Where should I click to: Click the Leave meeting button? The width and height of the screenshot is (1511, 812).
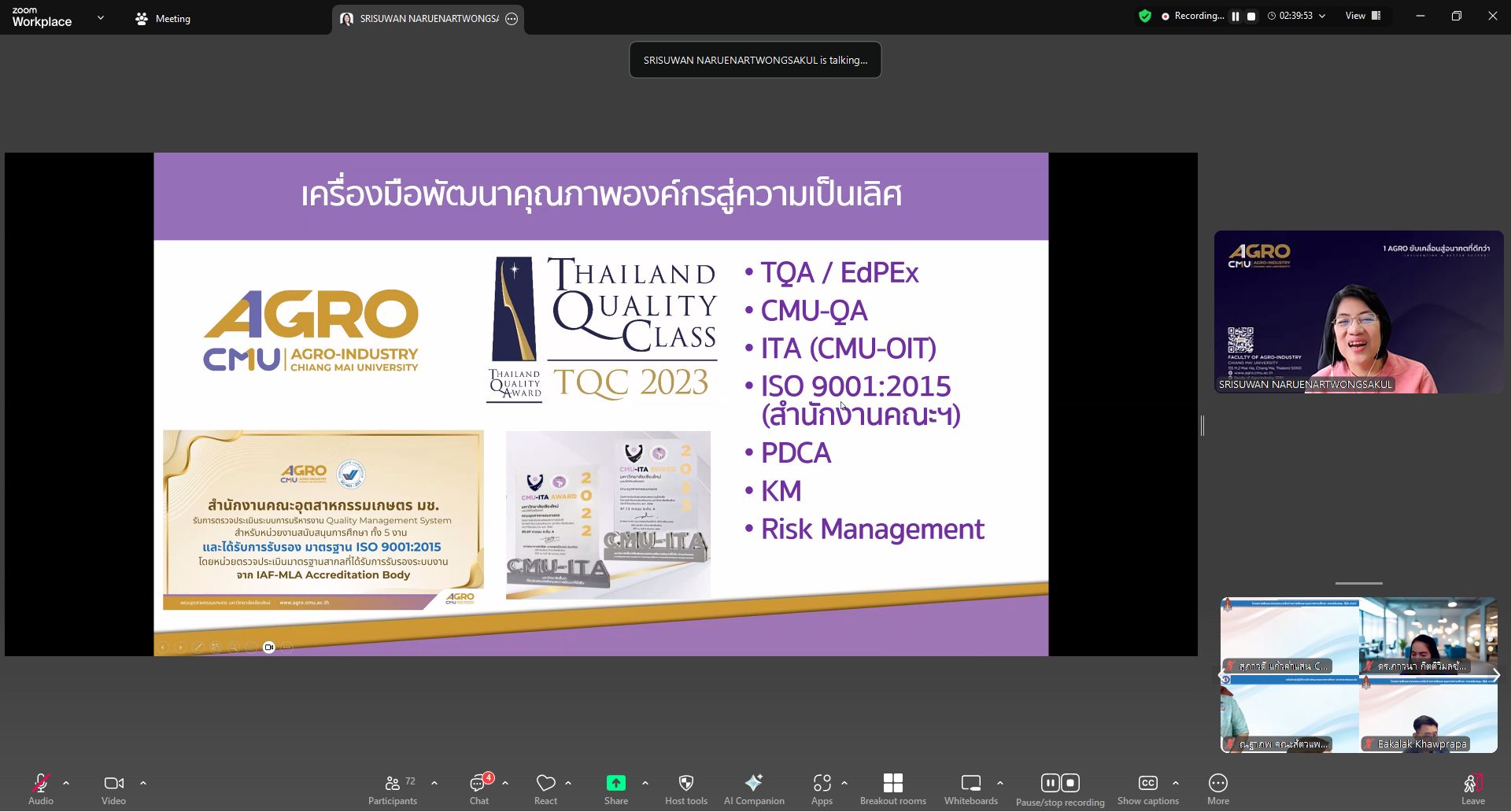(1472, 789)
